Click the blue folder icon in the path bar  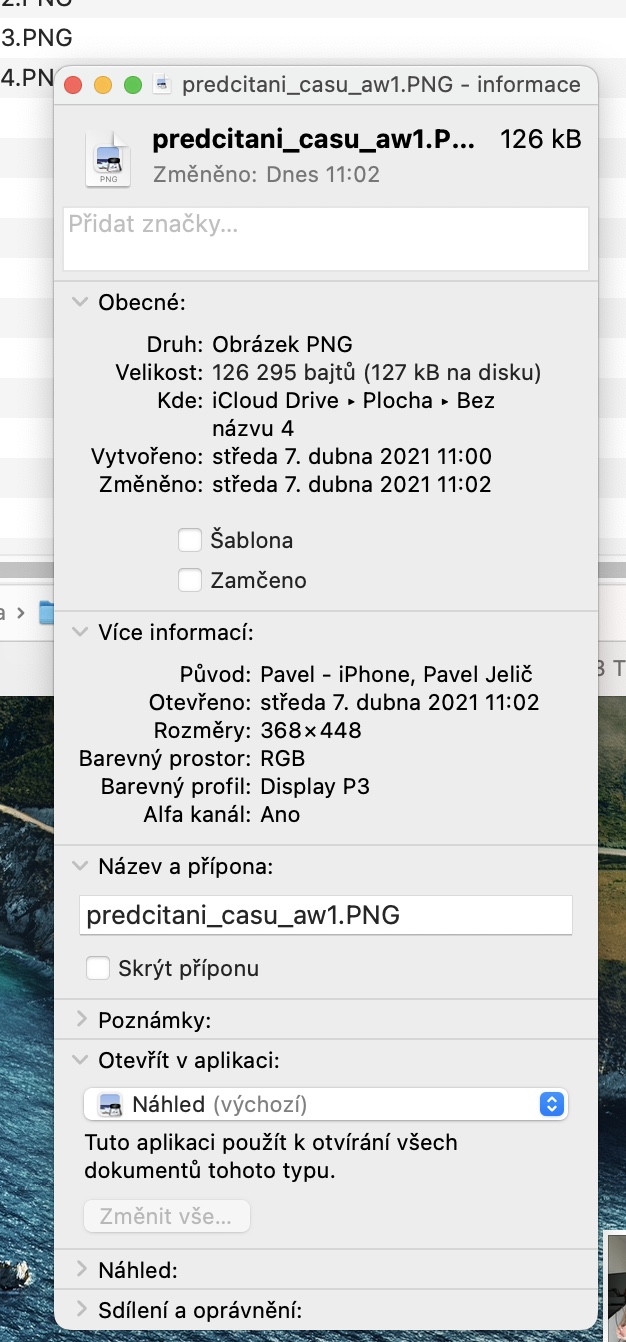pyautogui.click(x=46, y=612)
